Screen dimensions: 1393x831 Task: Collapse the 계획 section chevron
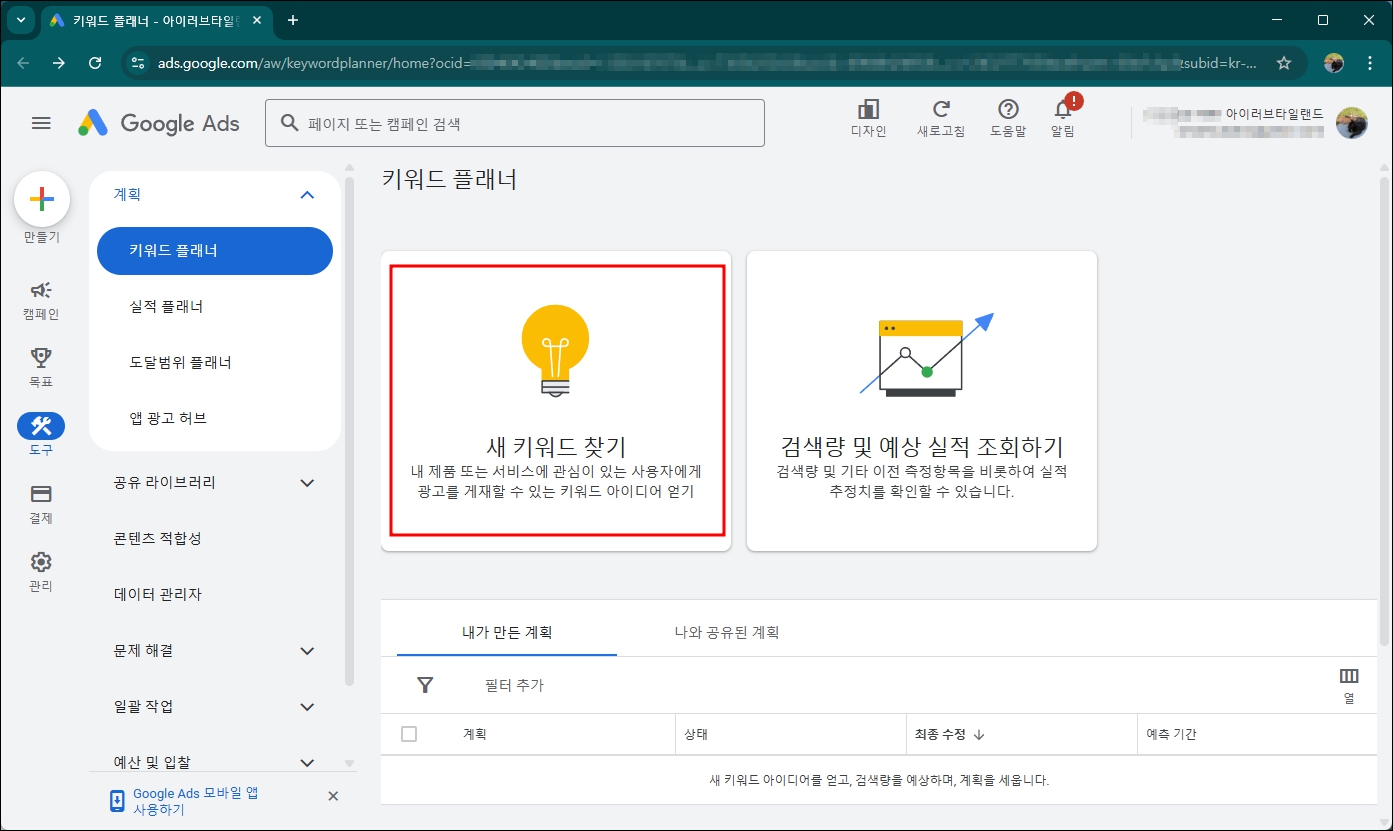310,194
